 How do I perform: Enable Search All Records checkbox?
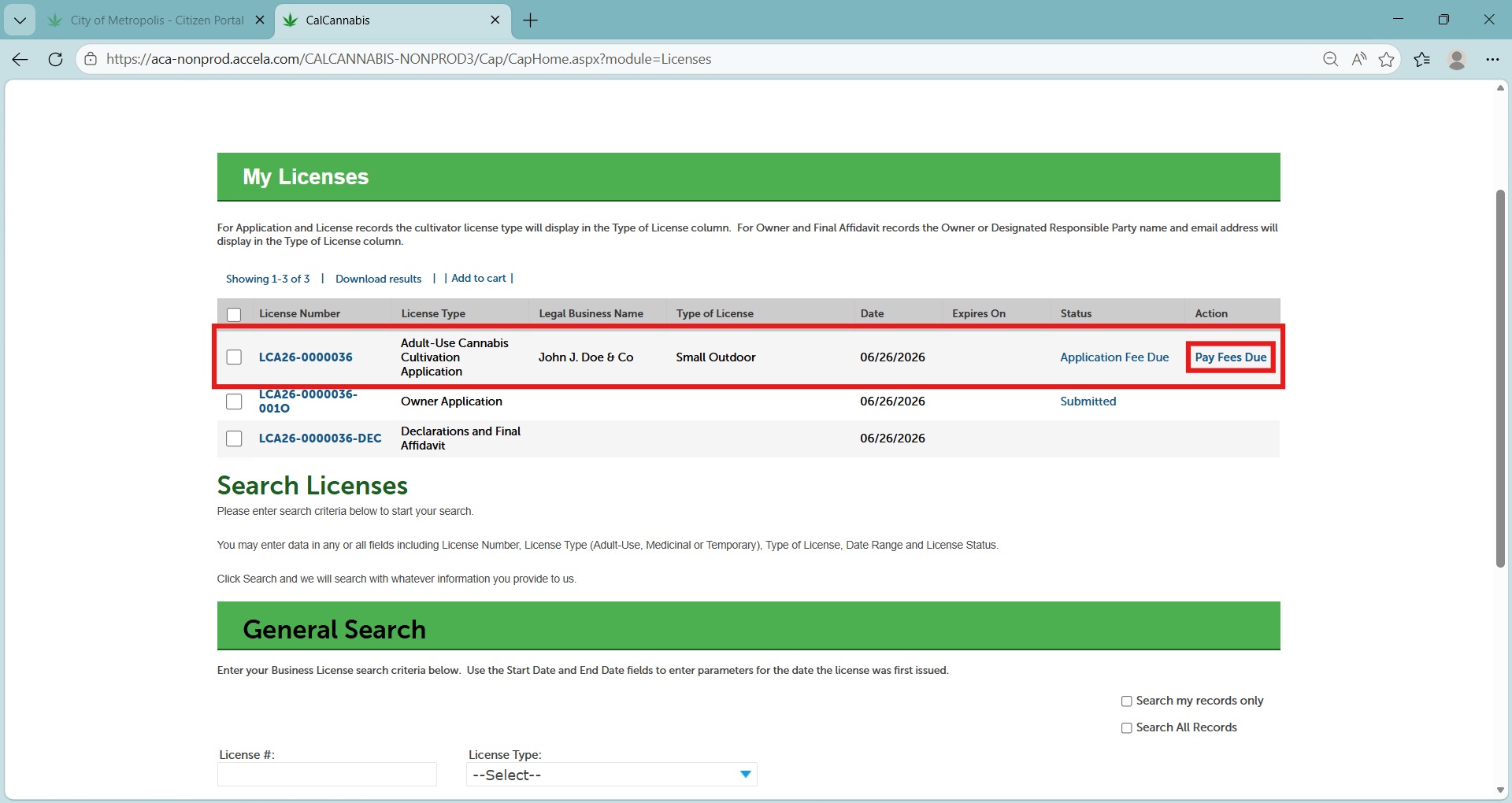pos(1127,728)
